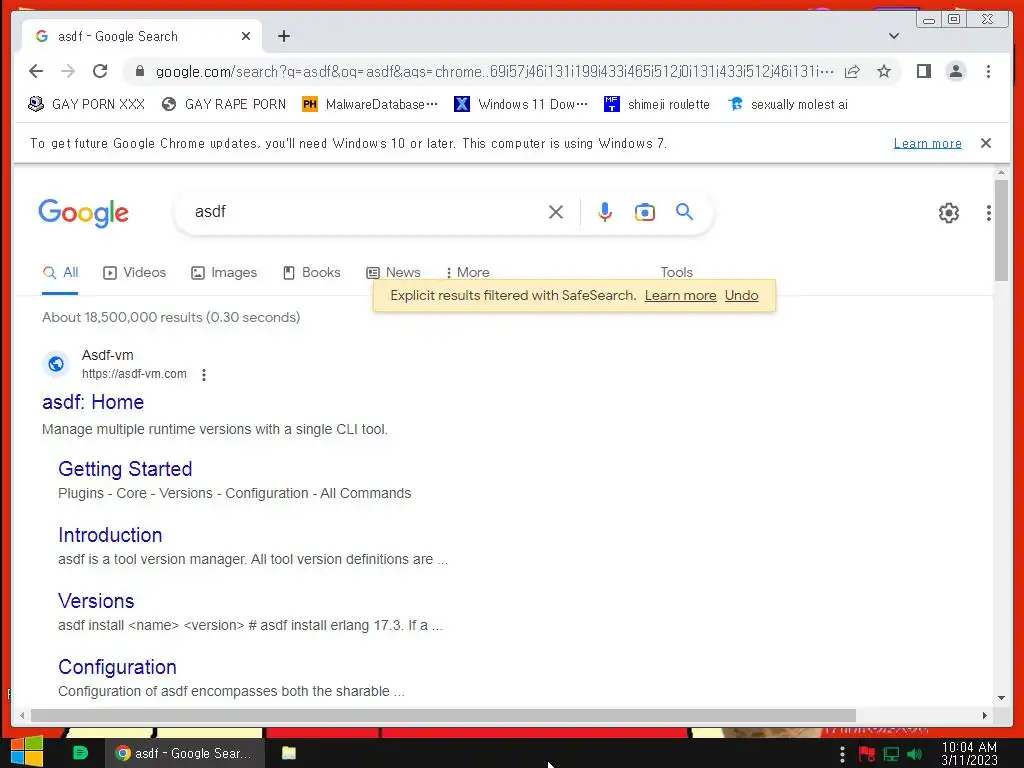Open a new tab with the plus button

283,37
